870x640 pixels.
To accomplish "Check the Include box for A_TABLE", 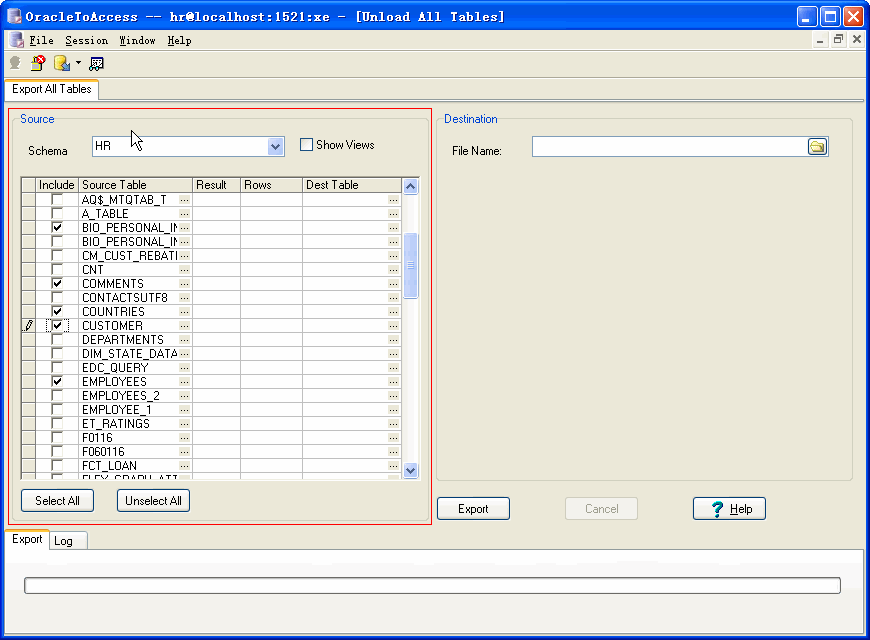I will point(57,213).
